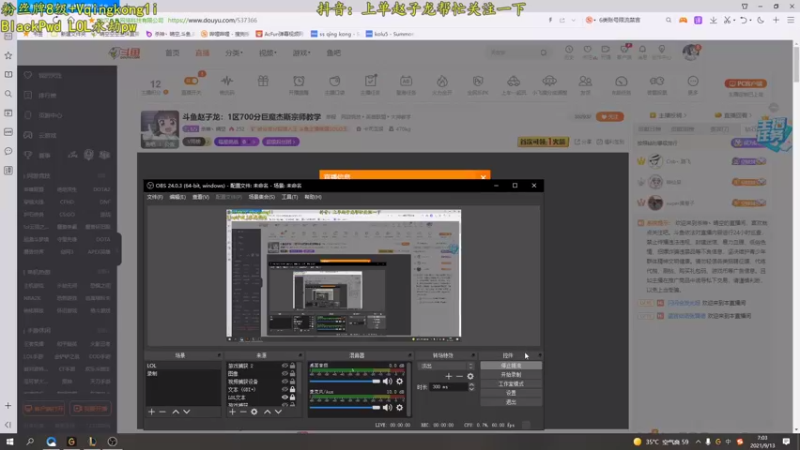Add a new source in OBS sources panel
The image size is (800, 450).
(232, 412)
